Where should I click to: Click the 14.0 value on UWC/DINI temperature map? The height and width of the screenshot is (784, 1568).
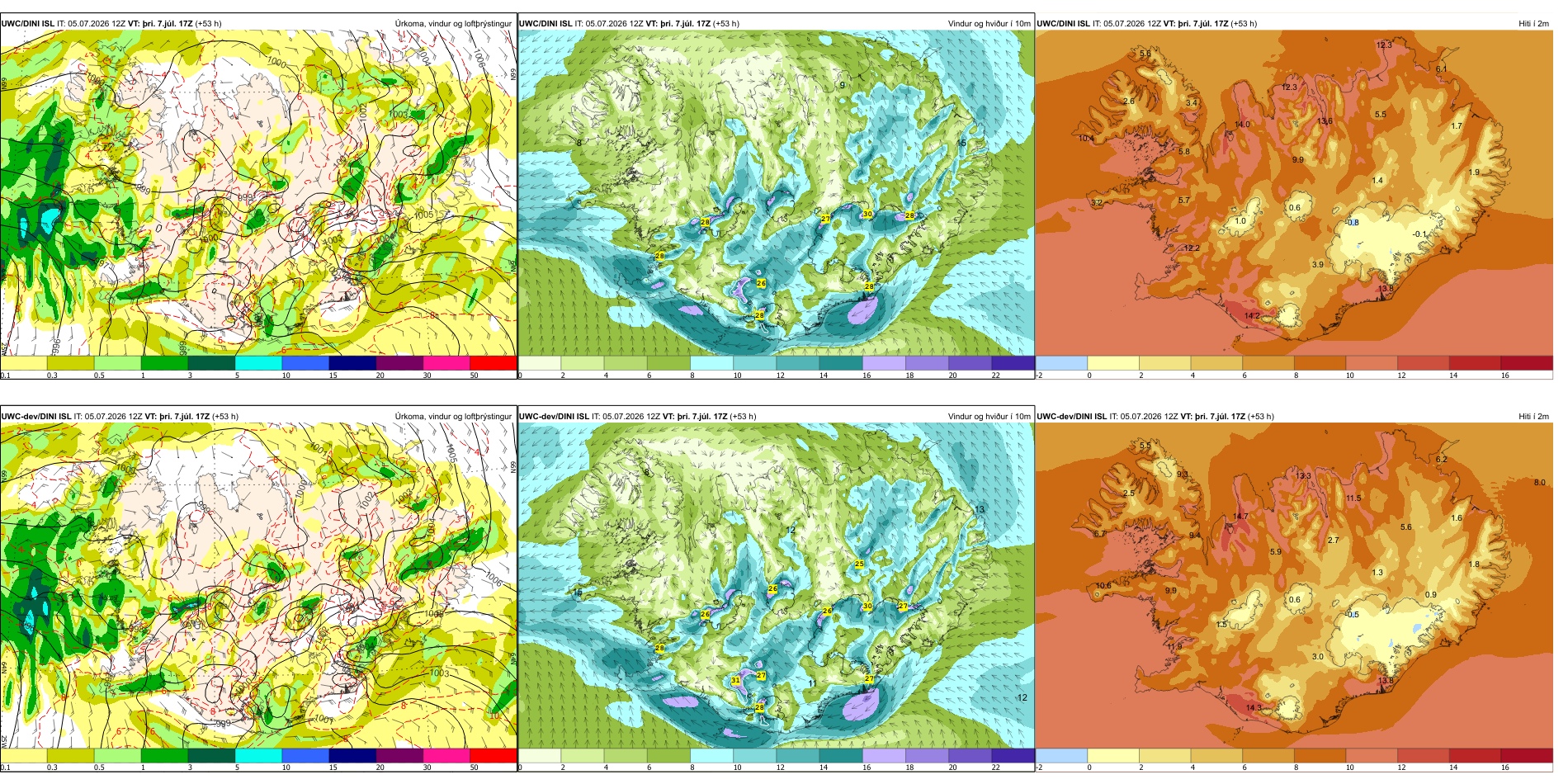point(1242,125)
